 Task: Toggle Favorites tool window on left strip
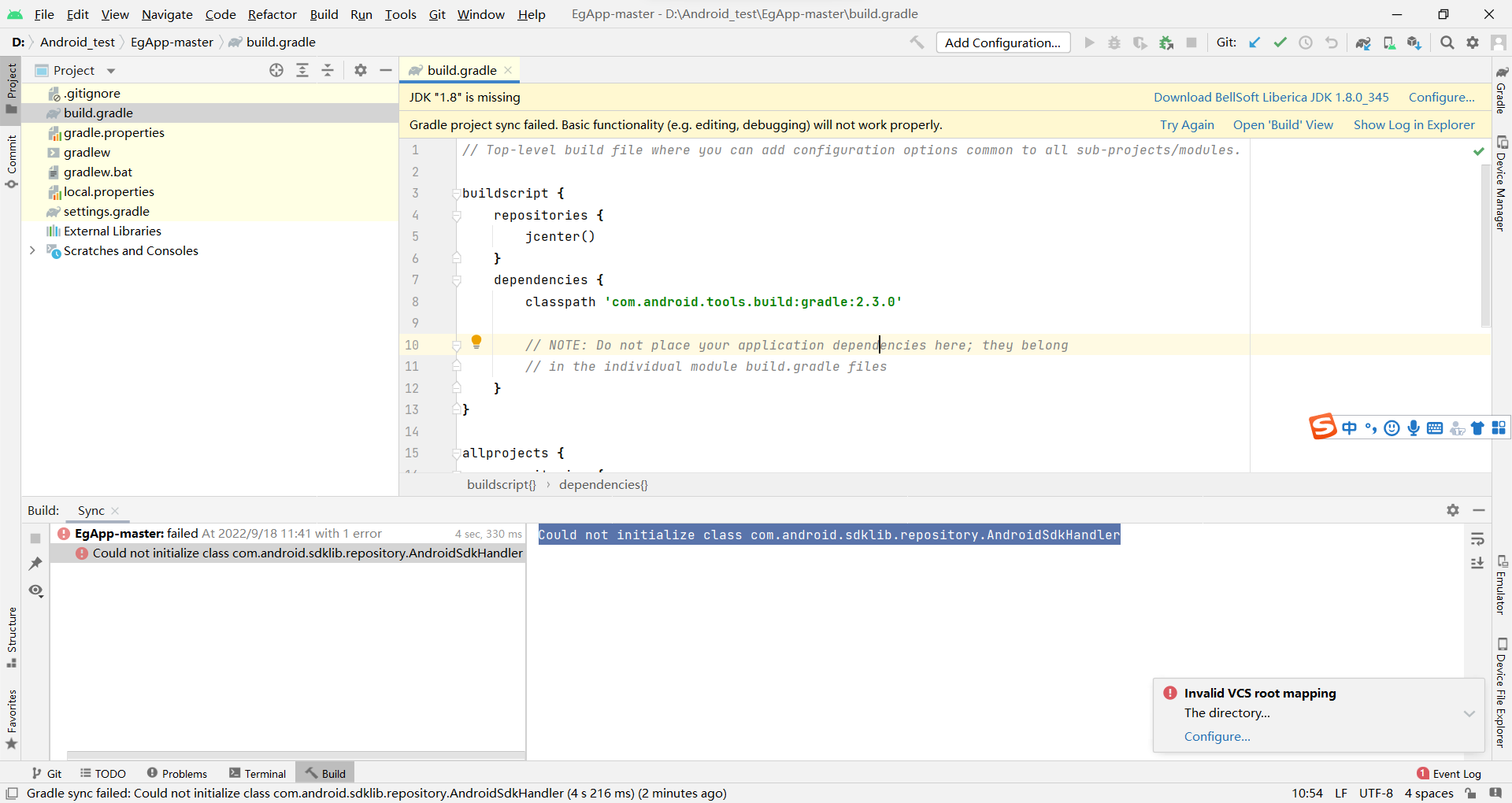tap(11, 720)
